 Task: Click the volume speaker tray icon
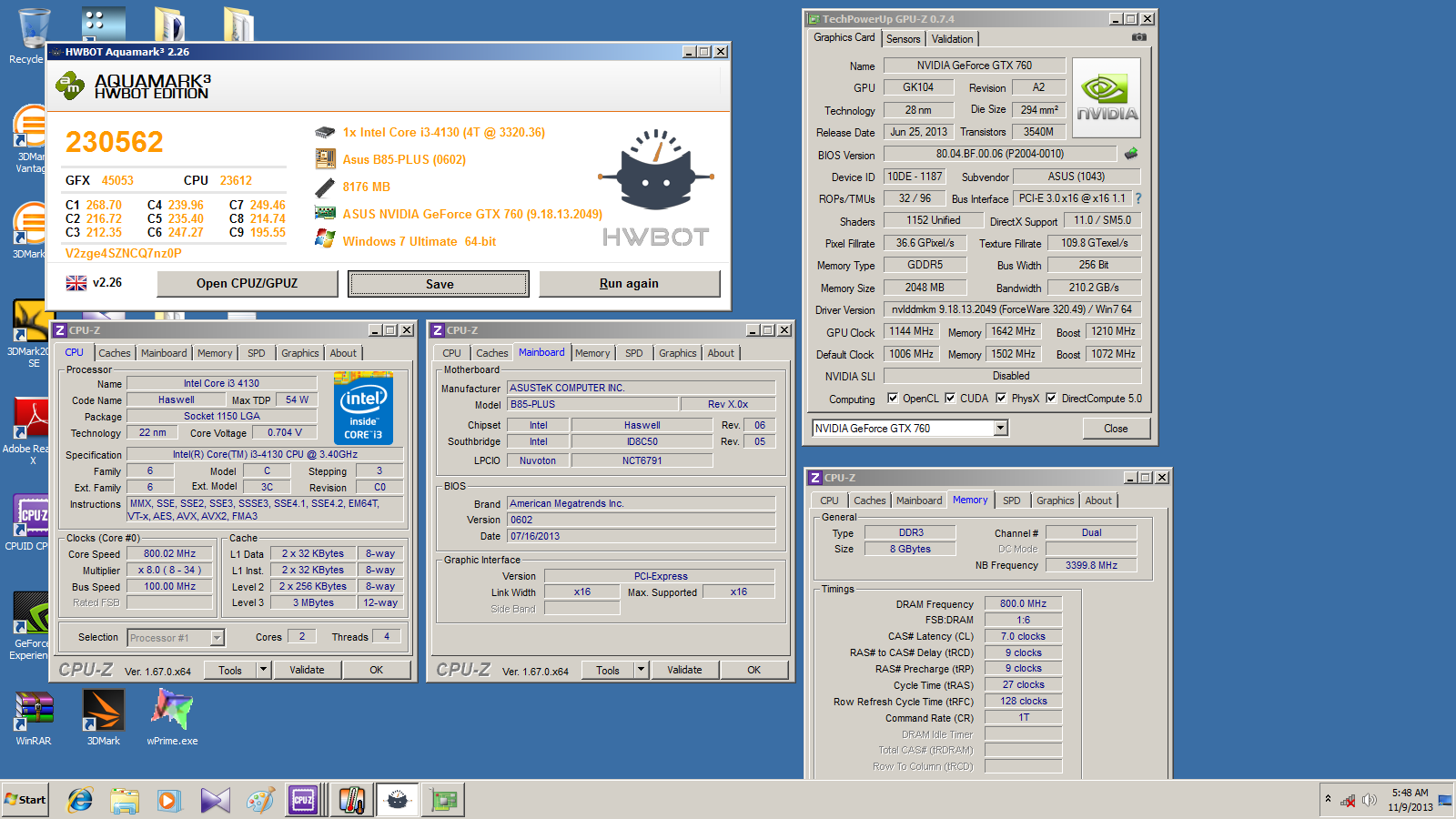(x=1370, y=801)
